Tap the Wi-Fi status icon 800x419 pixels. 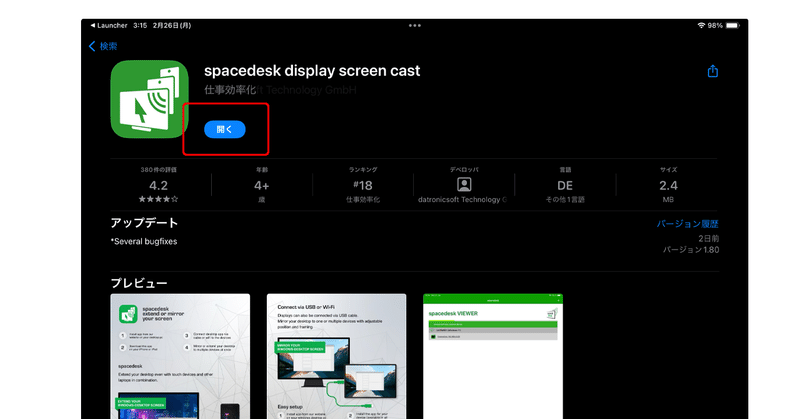point(702,26)
